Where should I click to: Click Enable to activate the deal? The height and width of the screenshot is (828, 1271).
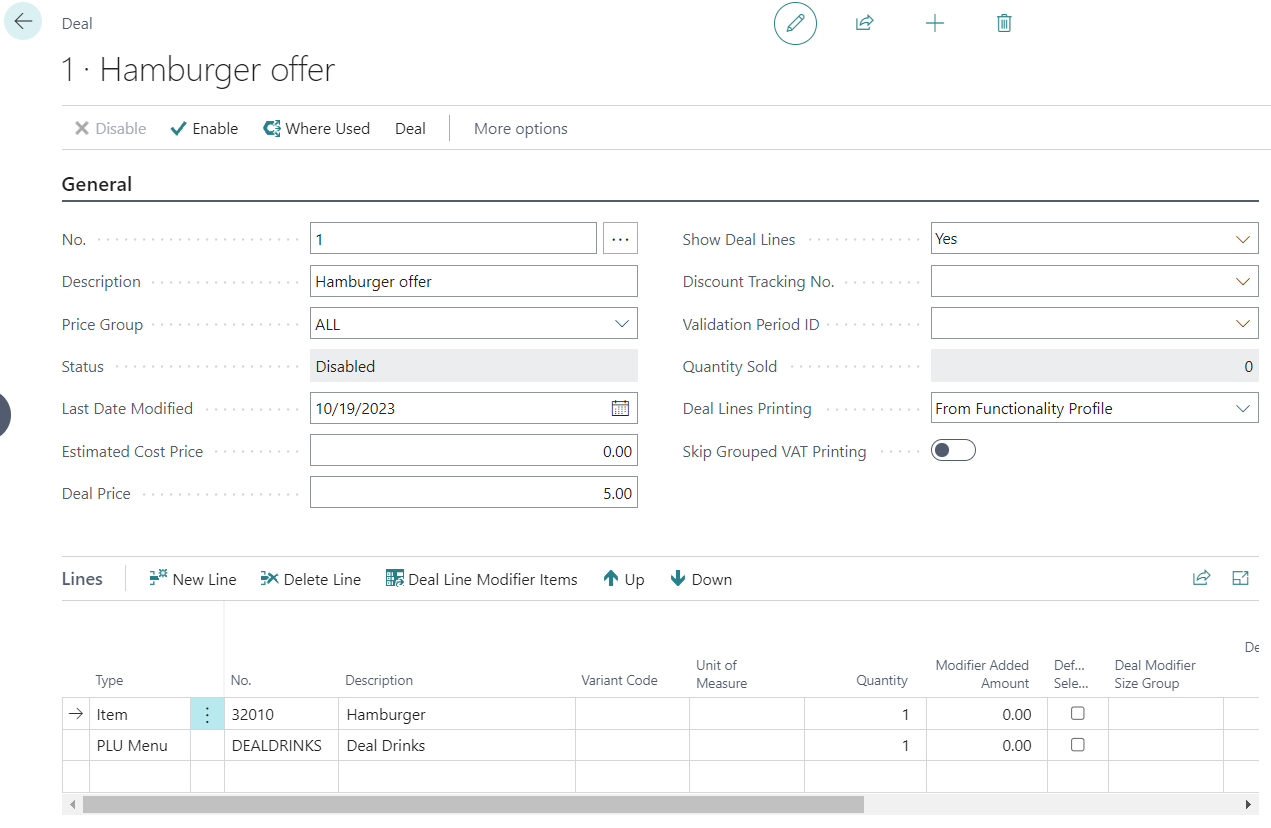point(205,128)
